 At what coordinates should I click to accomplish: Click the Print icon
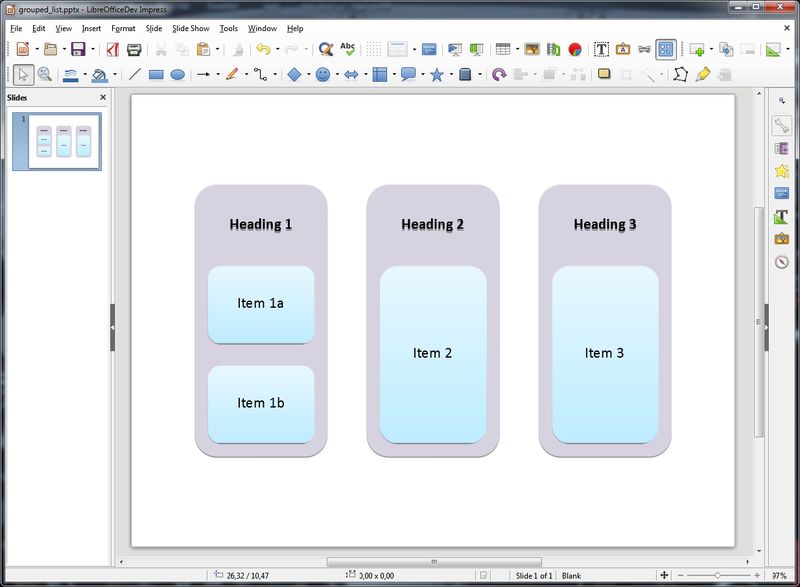pos(134,49)
